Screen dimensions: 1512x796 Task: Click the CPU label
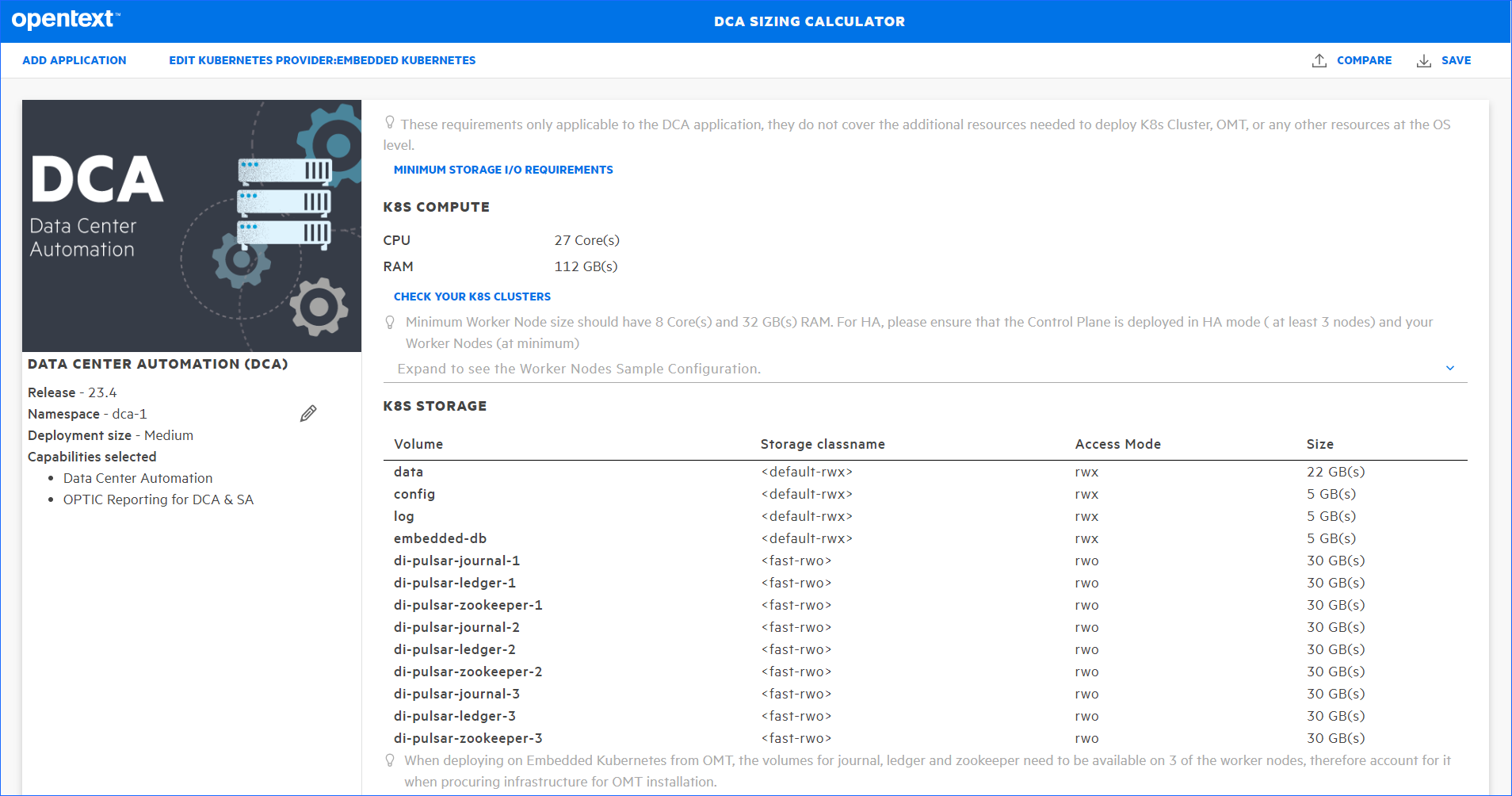397,240
